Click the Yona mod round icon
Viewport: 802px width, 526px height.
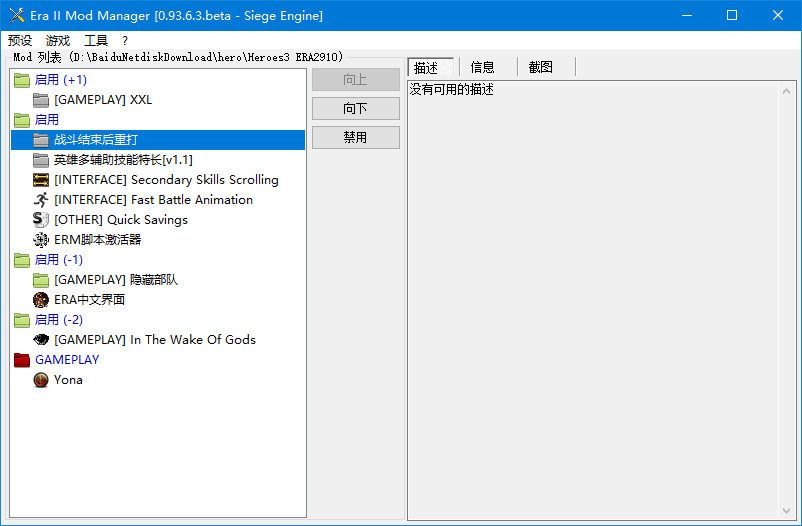point(41,380)
